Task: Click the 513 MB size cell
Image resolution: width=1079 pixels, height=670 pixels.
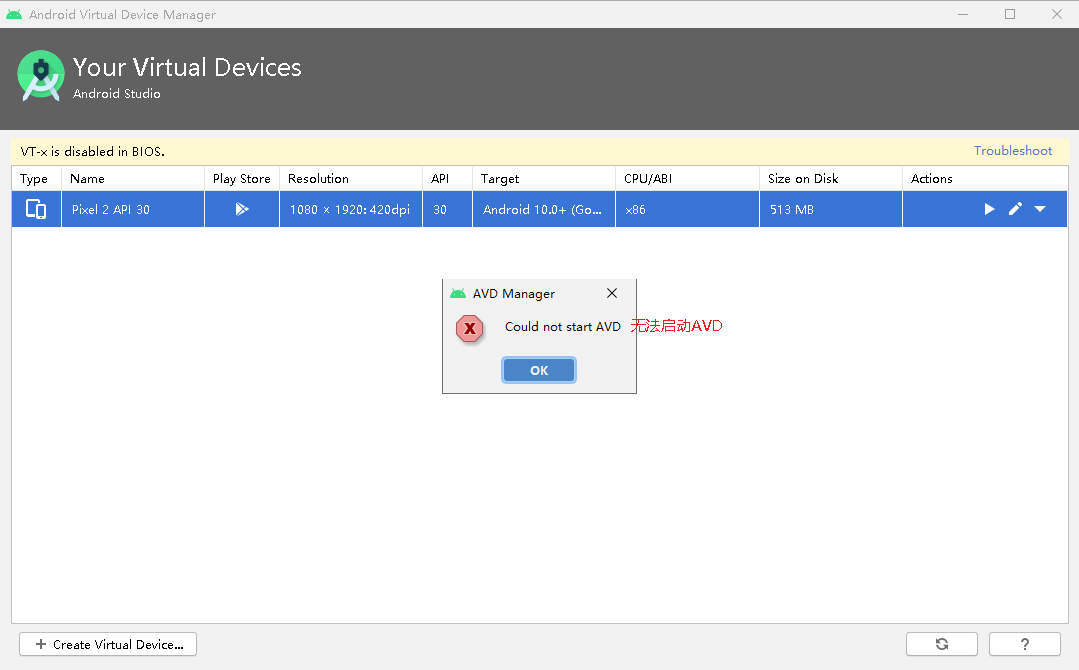Action: coord(831,209)
